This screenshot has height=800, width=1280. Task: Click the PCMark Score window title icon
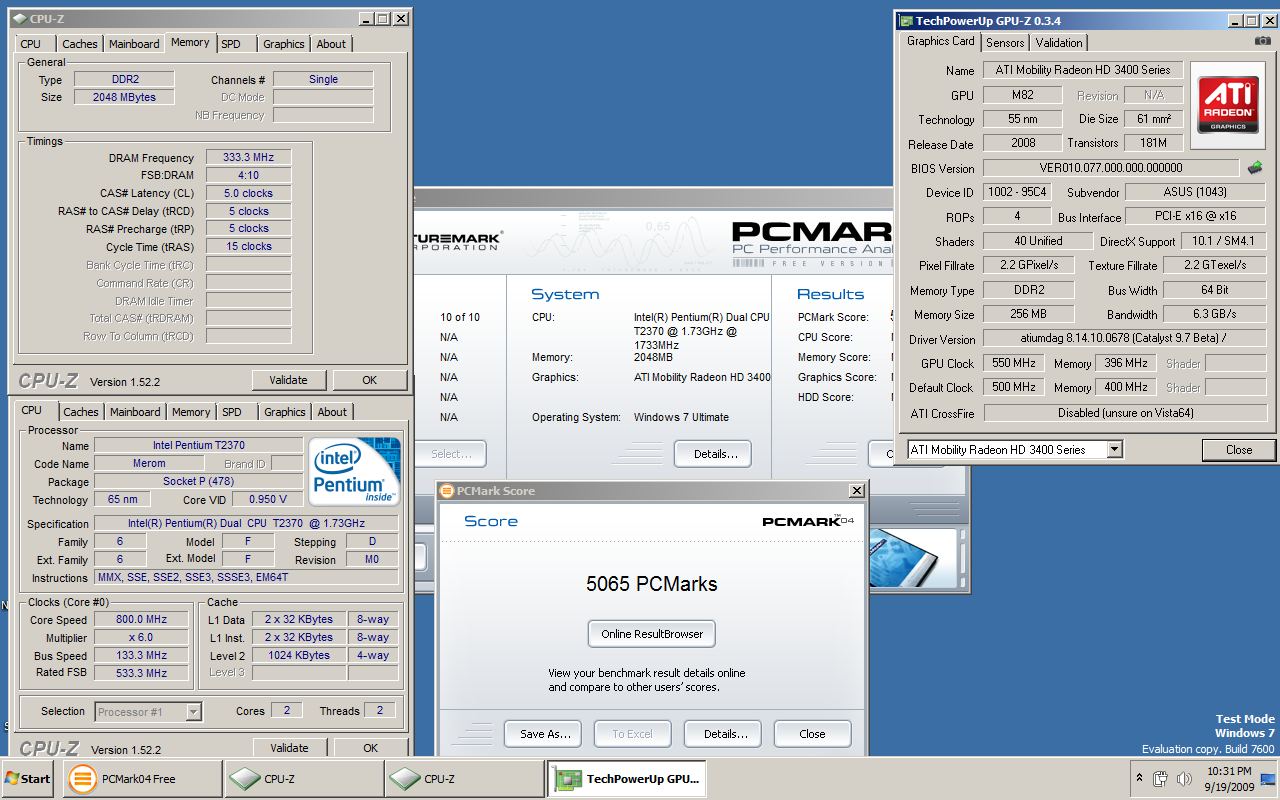pos(447,491)
